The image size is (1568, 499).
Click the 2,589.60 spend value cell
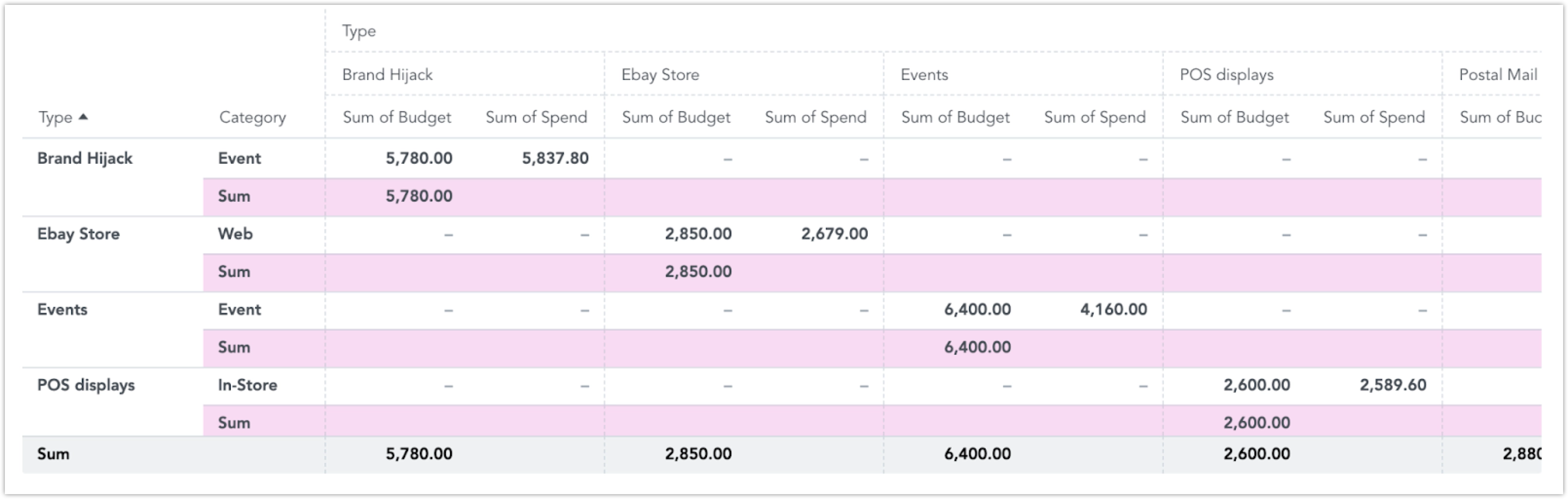pos(1393,385)
